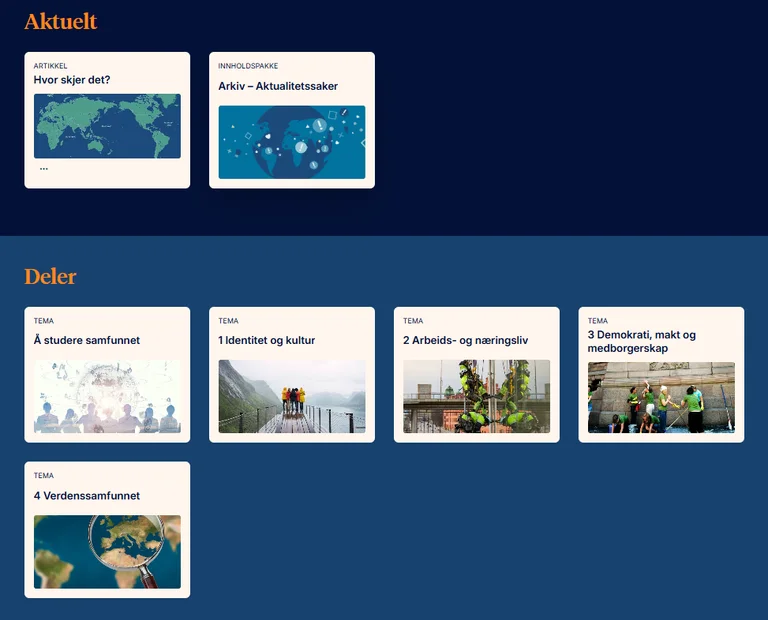Click the magnifying glass over map thumbnail
The width and height of the screenshot is (768, 620).
[x=107, y=552]
